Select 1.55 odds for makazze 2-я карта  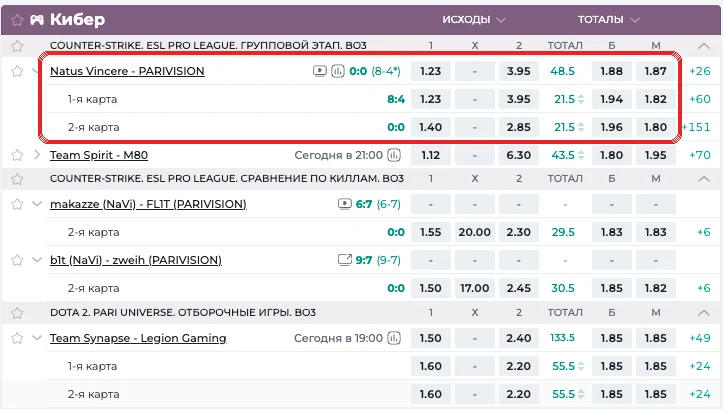point(430,232)
